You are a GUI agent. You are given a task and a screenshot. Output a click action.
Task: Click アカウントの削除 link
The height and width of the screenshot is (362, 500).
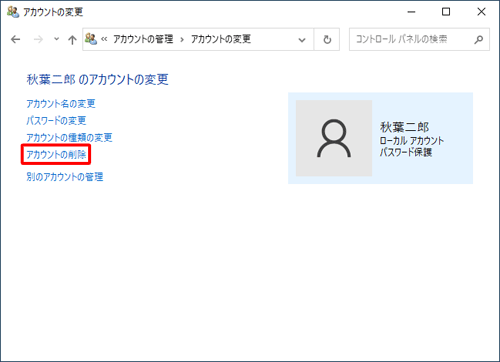pyautogui.click(x=56, y=154)
